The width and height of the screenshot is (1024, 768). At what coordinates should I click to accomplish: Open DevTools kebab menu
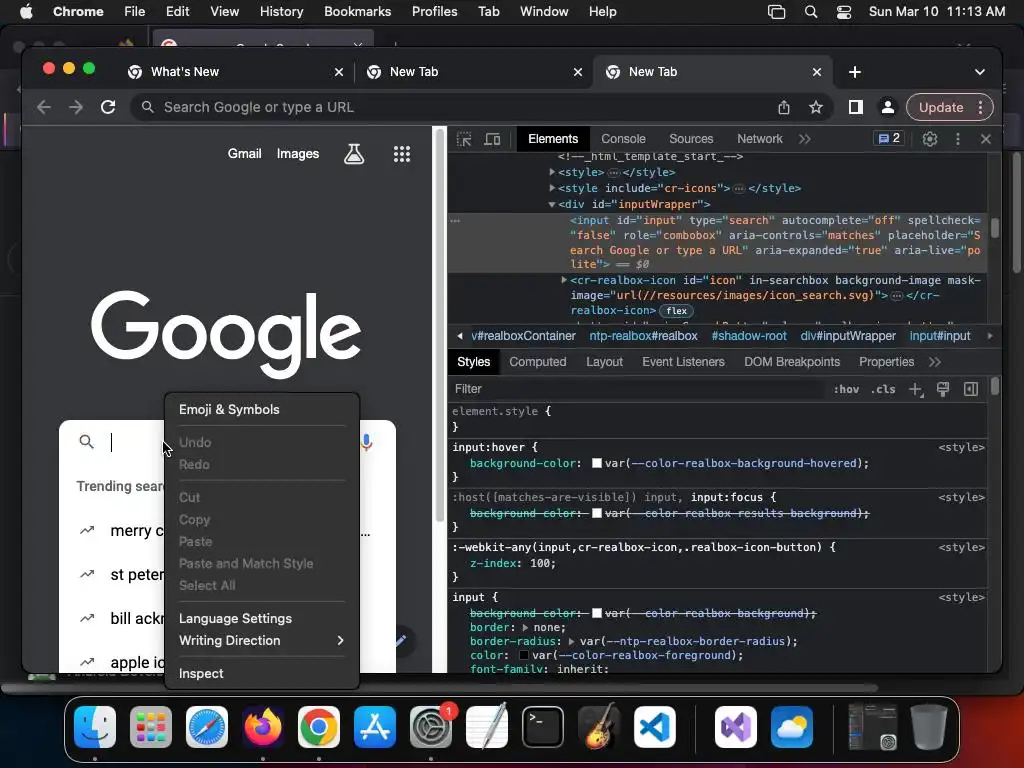957,139
